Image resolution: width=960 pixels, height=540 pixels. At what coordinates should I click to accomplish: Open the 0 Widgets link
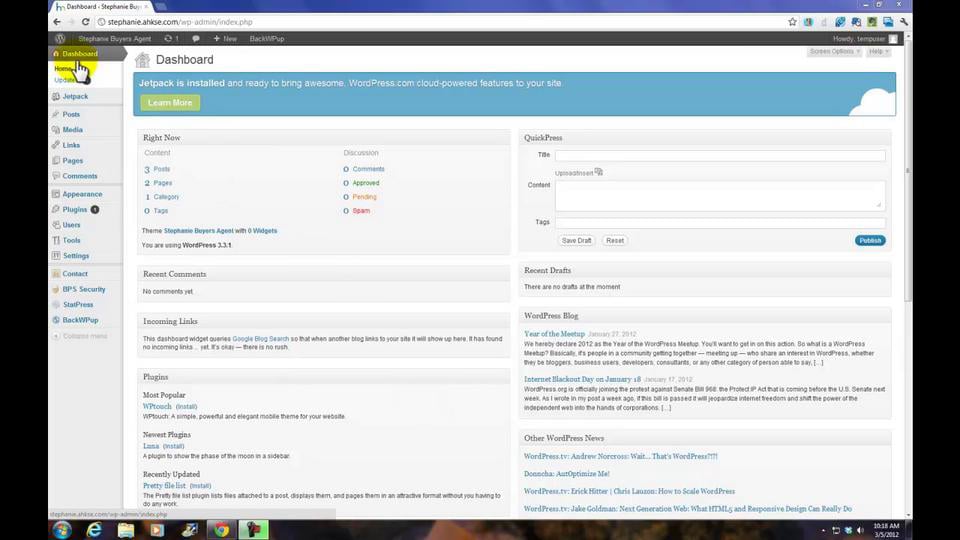click(262, 231)
